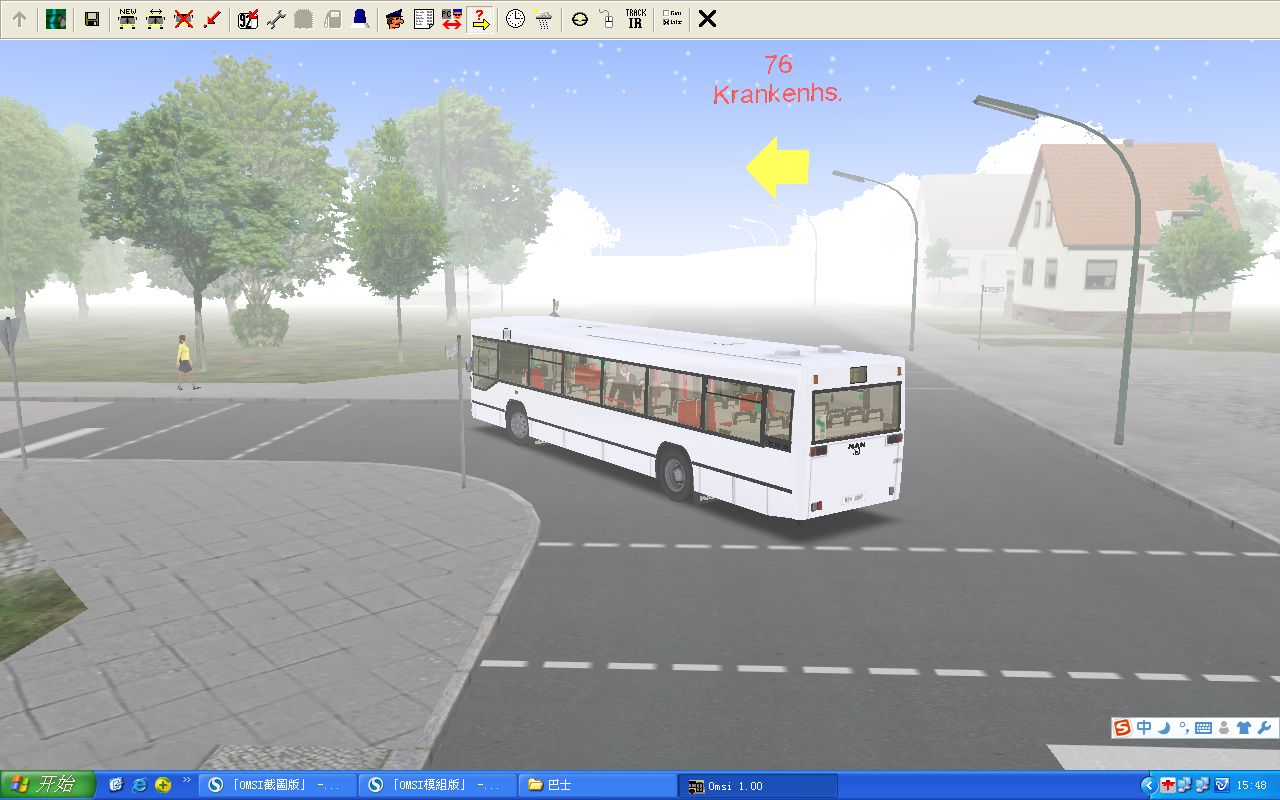
Task: Open the map icon in the toolbar
Action: pyautogui.click(x=56, y=18)
